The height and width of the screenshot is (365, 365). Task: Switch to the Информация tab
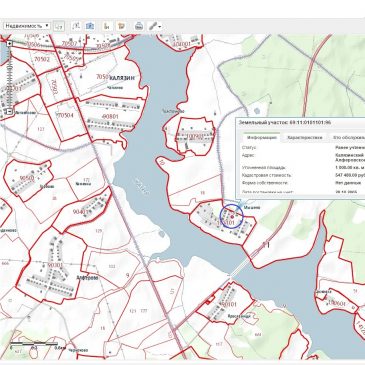[x=262, y=137]
